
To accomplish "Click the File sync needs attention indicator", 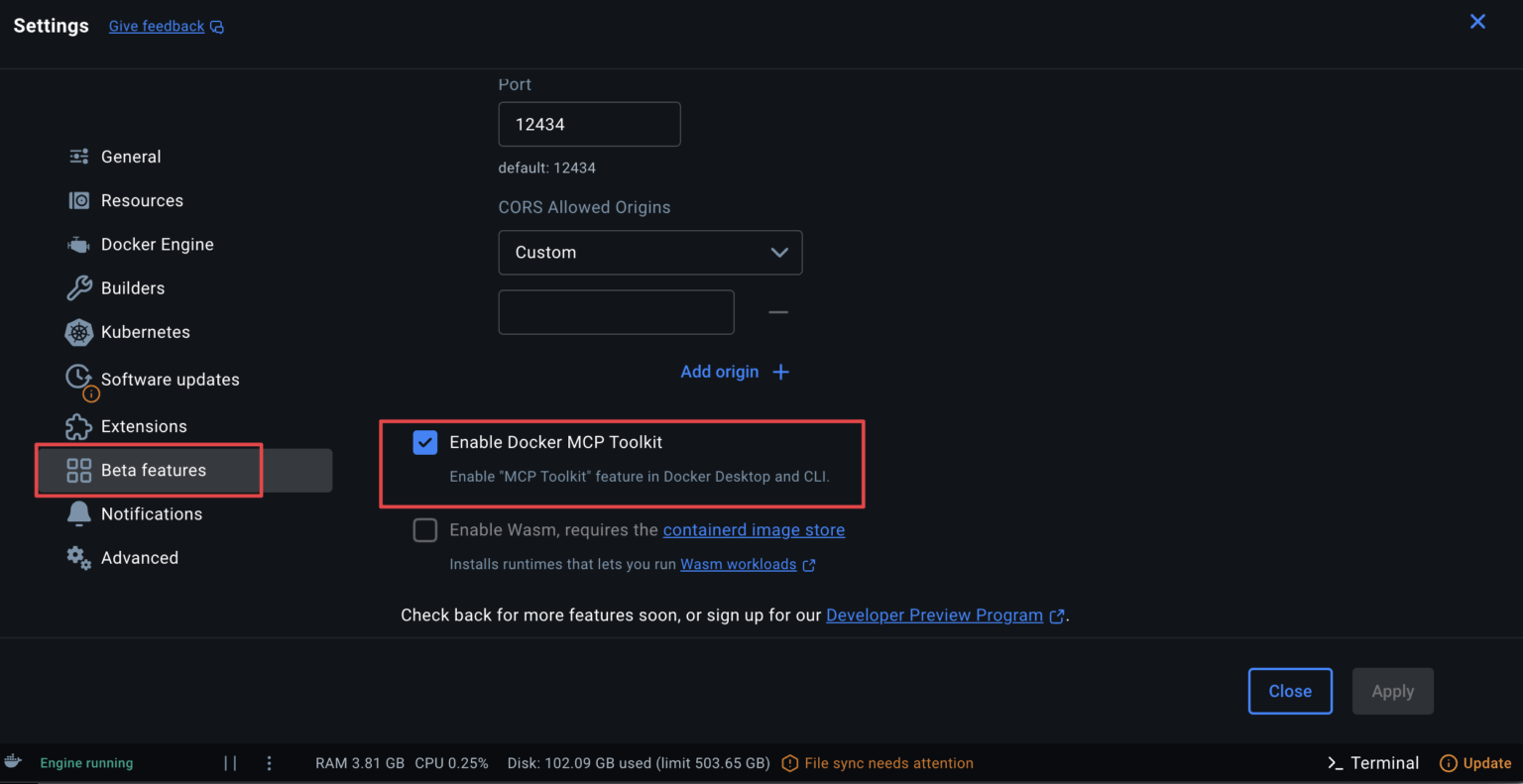I will (x=877, y=762).
